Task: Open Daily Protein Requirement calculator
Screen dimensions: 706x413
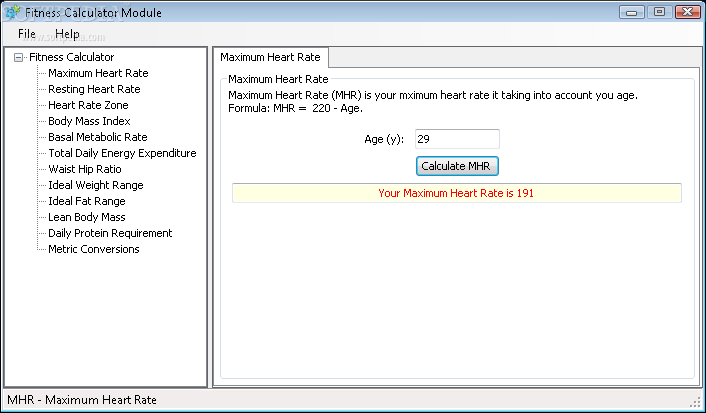Action: (110, 233)
